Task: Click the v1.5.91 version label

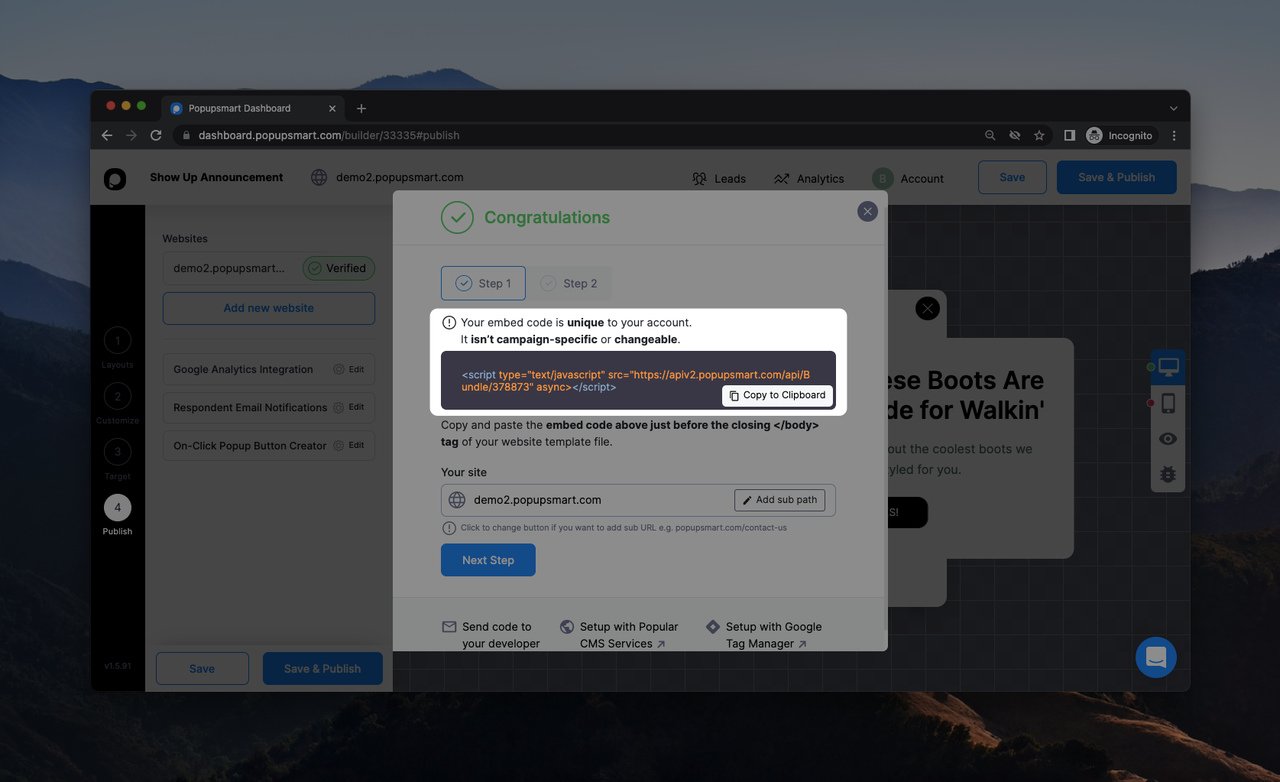Action: (x=117, y=665)
